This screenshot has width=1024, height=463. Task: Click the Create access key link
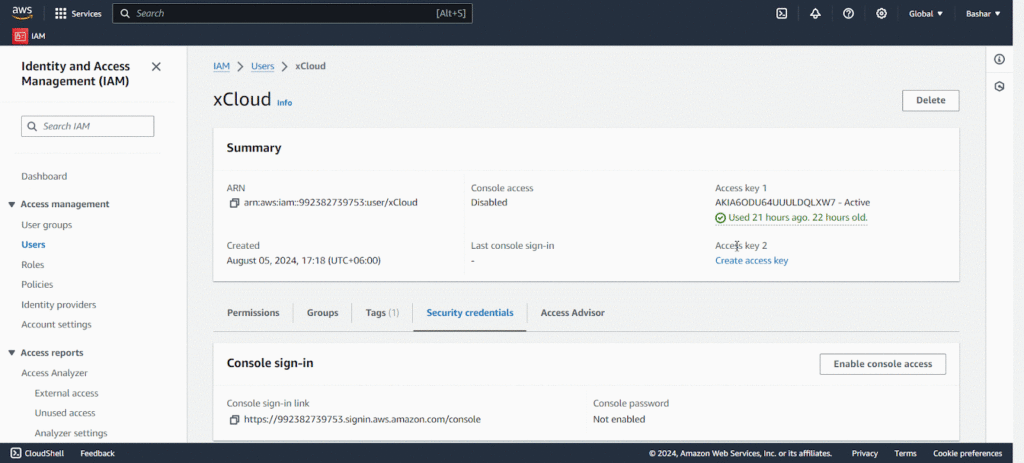pyautogui.click(x=751, y=261)
